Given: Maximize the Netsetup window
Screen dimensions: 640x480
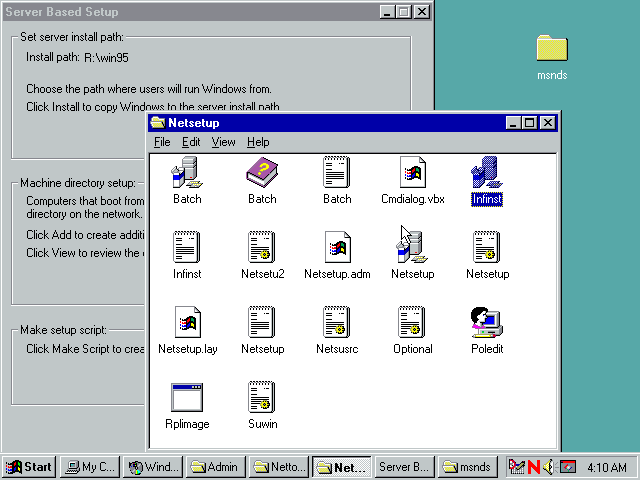Looking at the screenshot, I should tap(530, 122).
